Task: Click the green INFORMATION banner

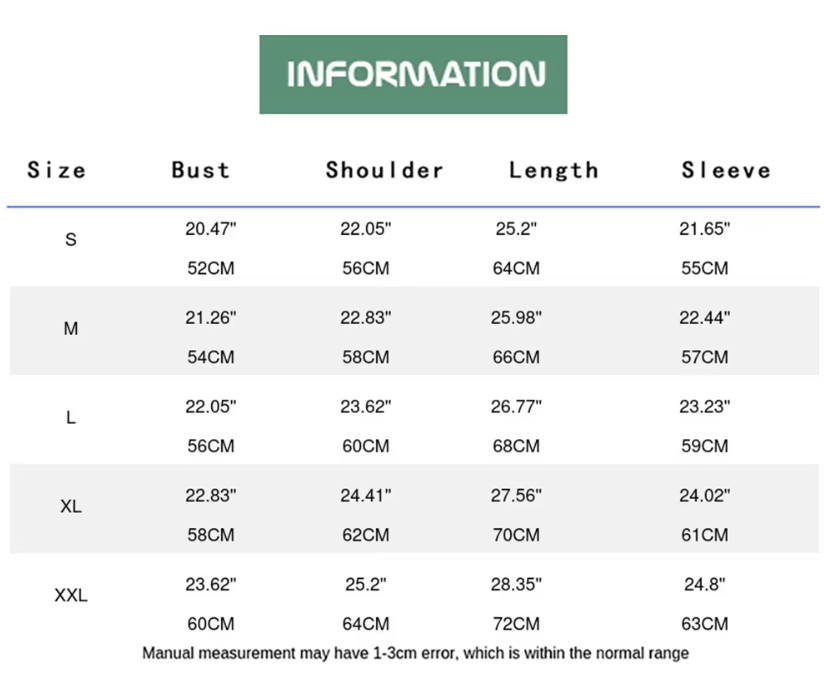Action: (x=413, y=74)
